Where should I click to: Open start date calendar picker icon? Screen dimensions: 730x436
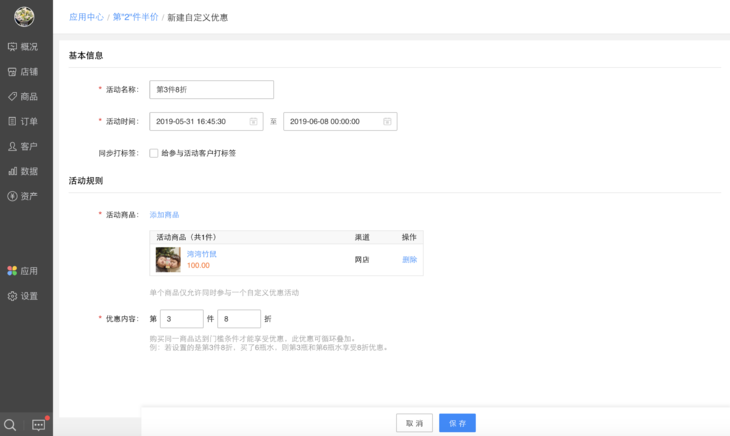click(254, 122)
